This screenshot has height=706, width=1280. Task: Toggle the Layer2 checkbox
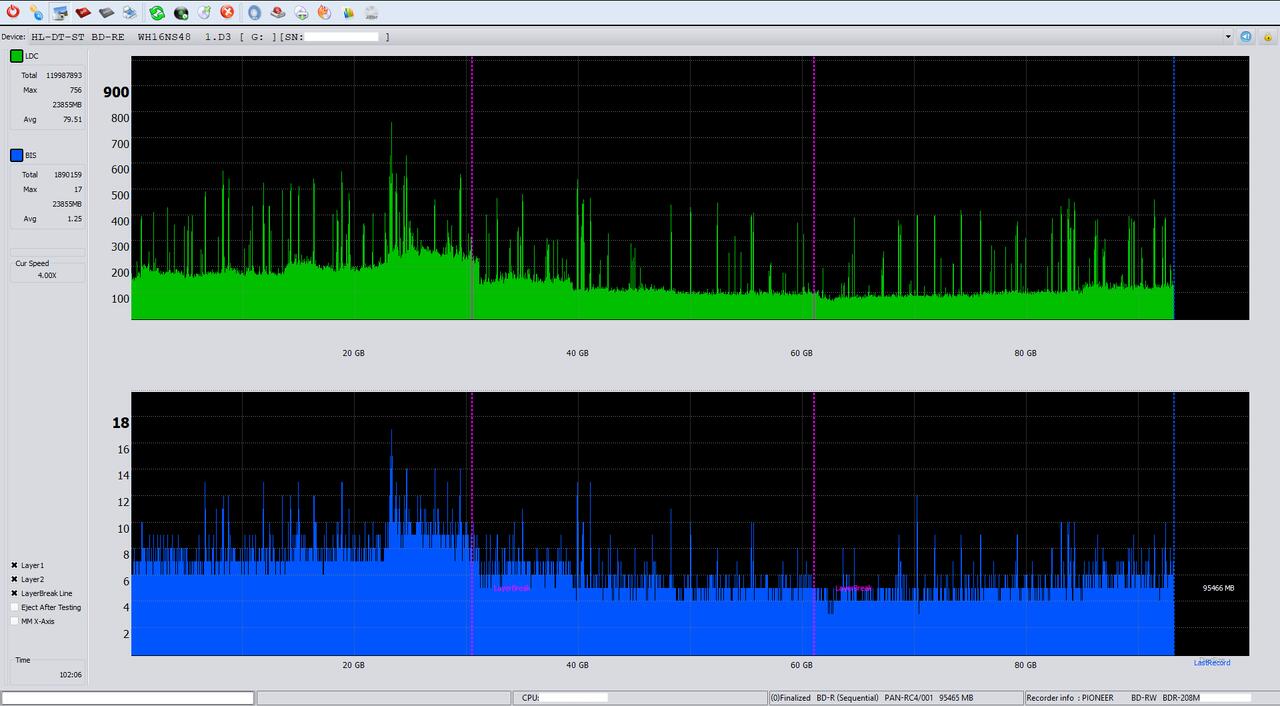(x=14, y=579)
